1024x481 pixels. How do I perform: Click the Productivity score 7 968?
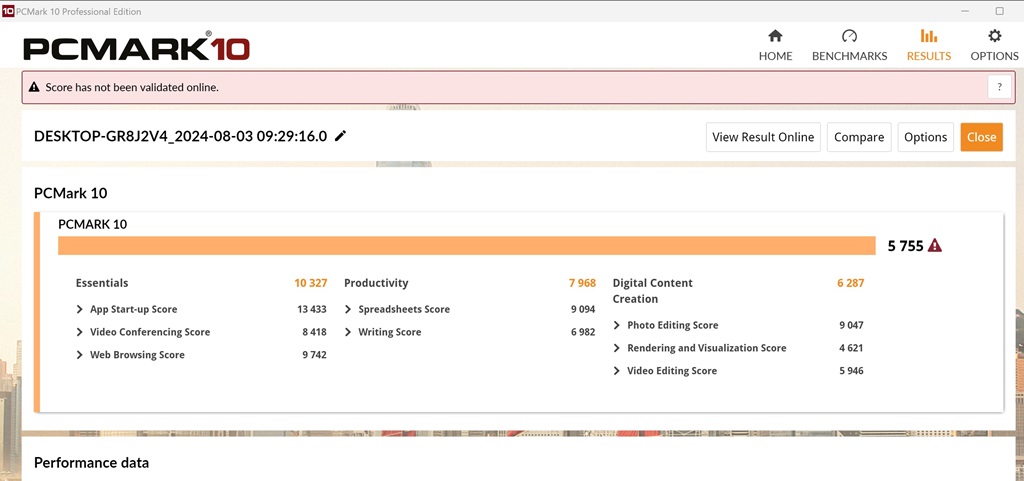coord(583,283)
